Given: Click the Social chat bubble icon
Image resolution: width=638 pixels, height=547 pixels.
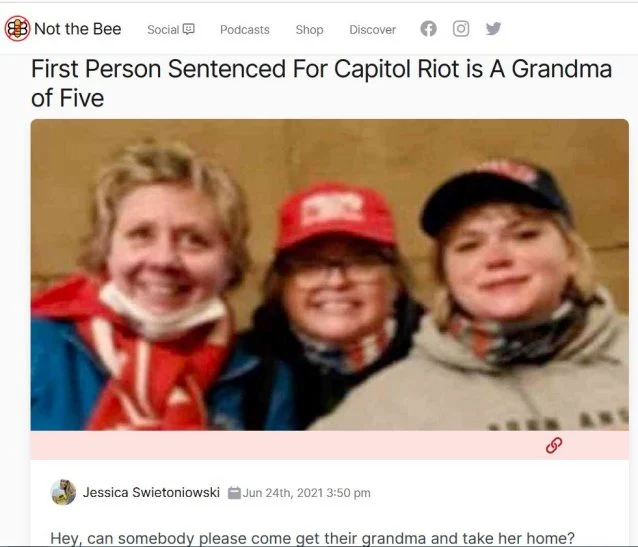Looking at the screenshot, I should [188, 29].
